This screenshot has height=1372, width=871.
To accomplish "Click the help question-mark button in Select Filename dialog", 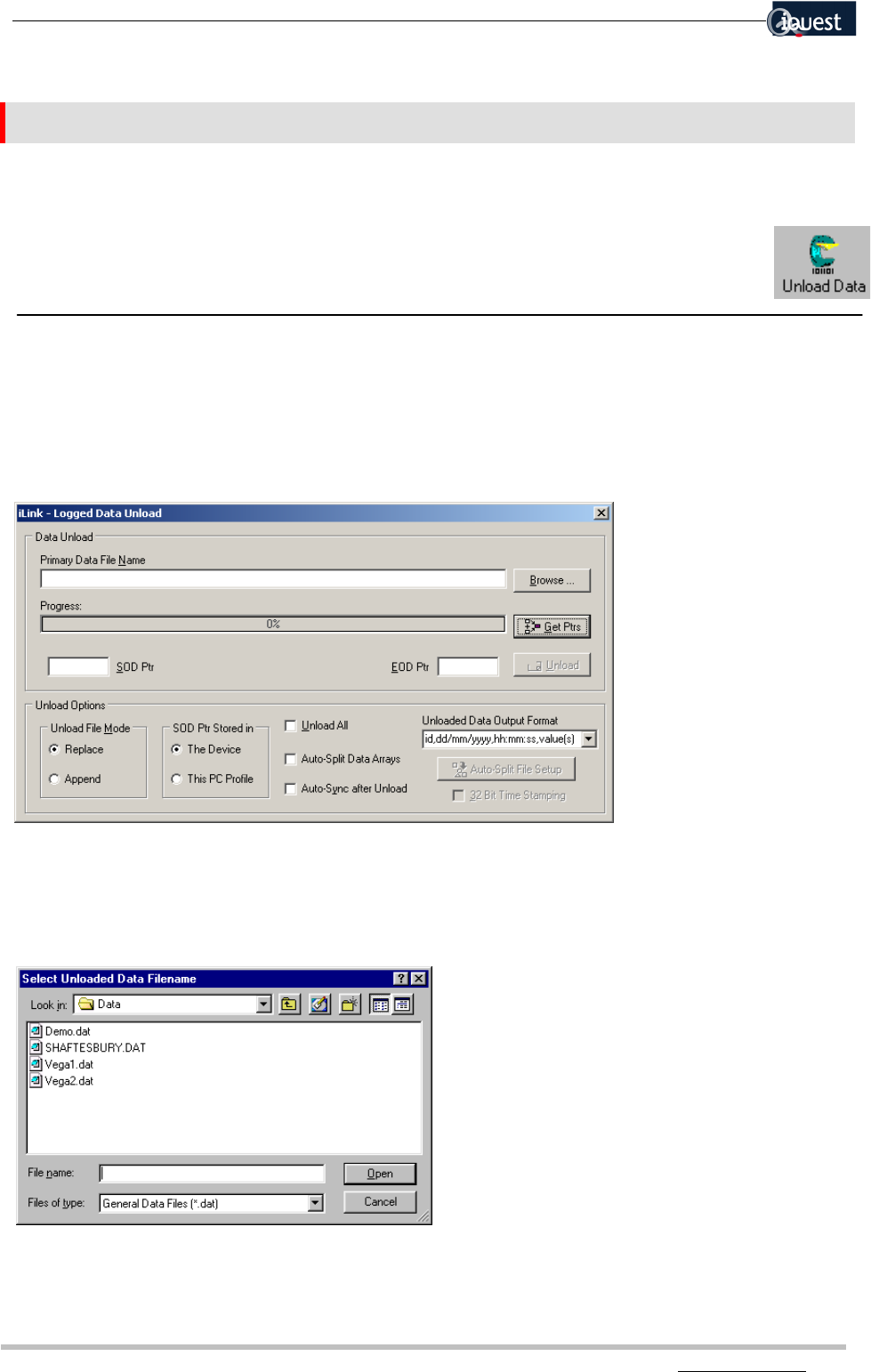I will click(401, 979).
